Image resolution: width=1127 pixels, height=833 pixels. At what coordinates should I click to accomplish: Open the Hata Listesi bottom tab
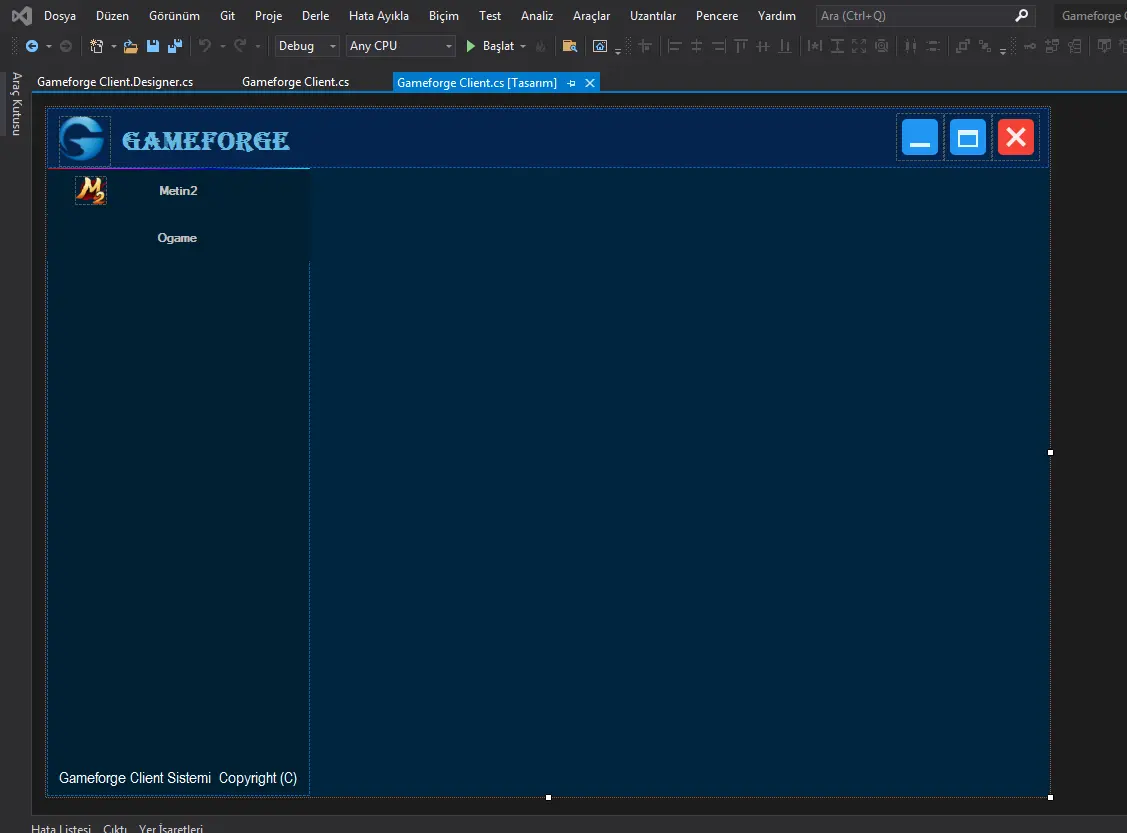click(61, 828)
